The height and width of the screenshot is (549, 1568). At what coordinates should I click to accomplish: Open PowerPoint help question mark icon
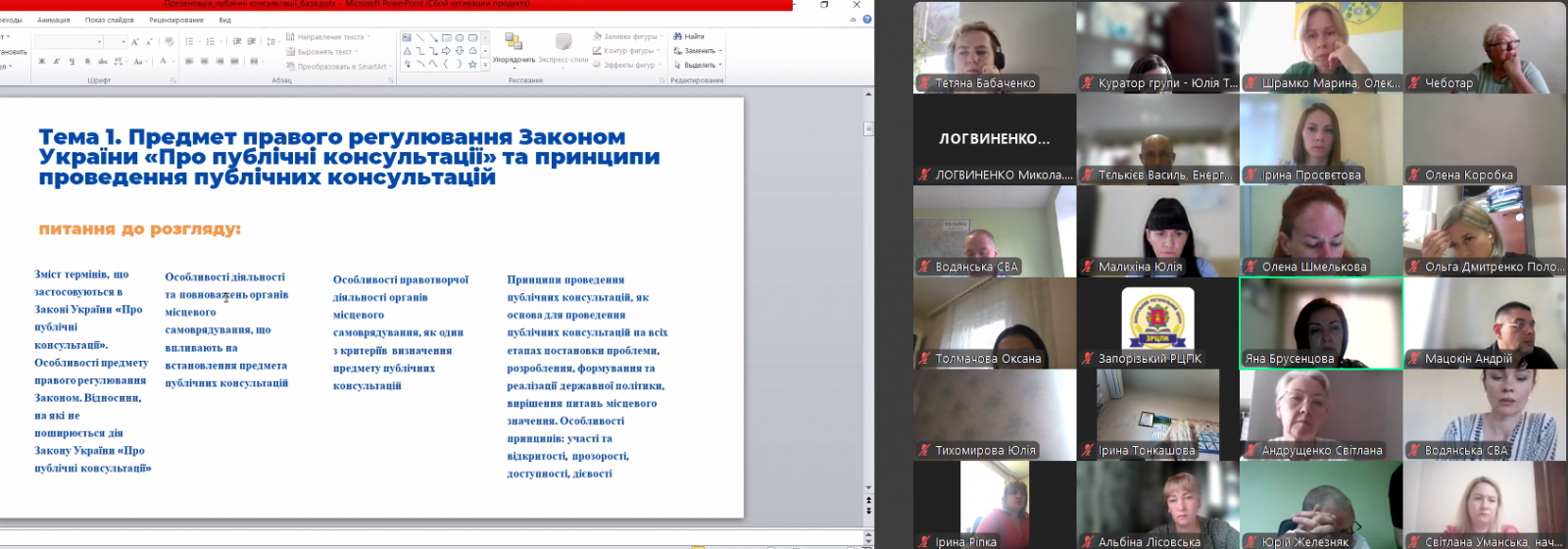867,20
